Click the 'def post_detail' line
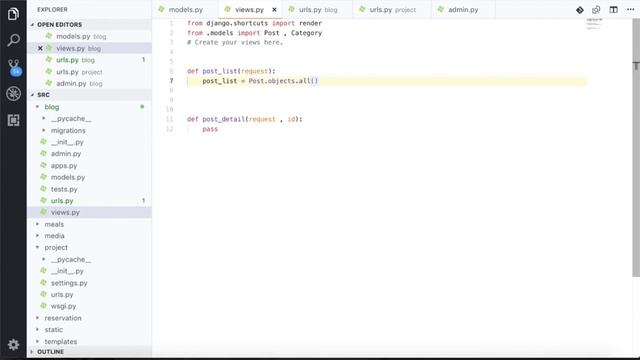Viewport: 640px width, 360px height. pyautogui.click(x=244, y=119)
